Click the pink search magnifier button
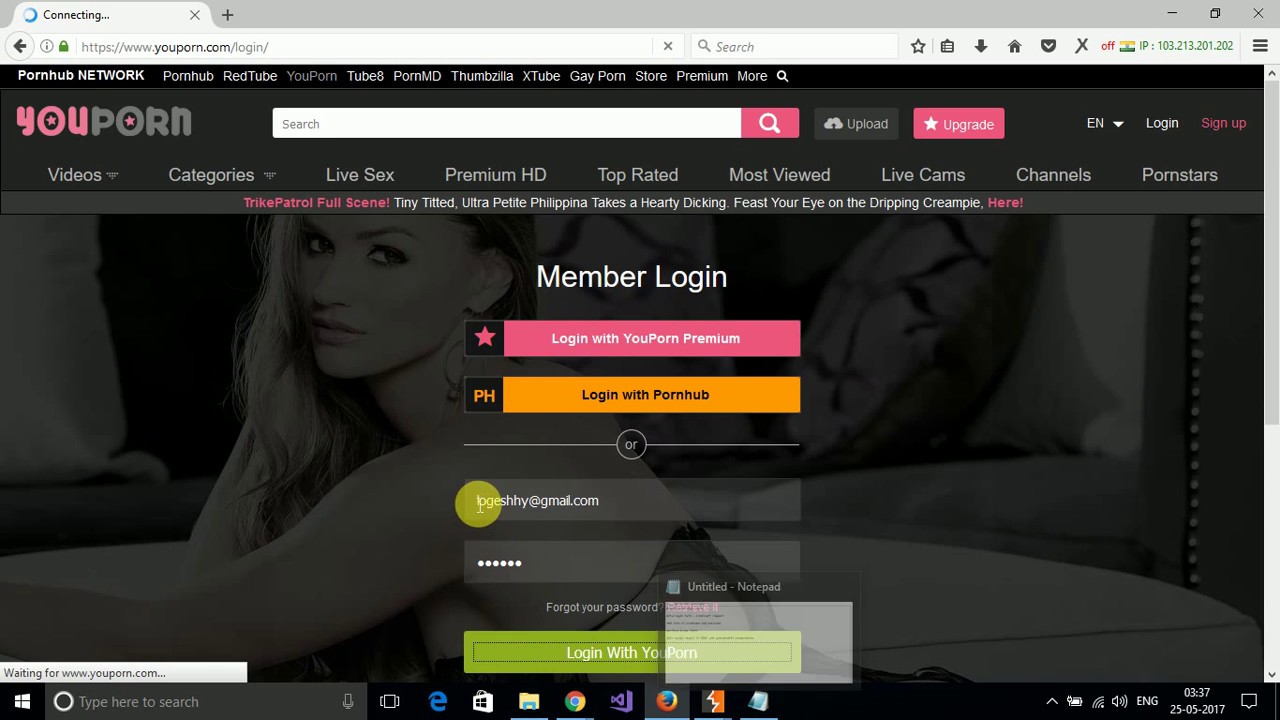The image size is (1280, 720). (770, 123)
